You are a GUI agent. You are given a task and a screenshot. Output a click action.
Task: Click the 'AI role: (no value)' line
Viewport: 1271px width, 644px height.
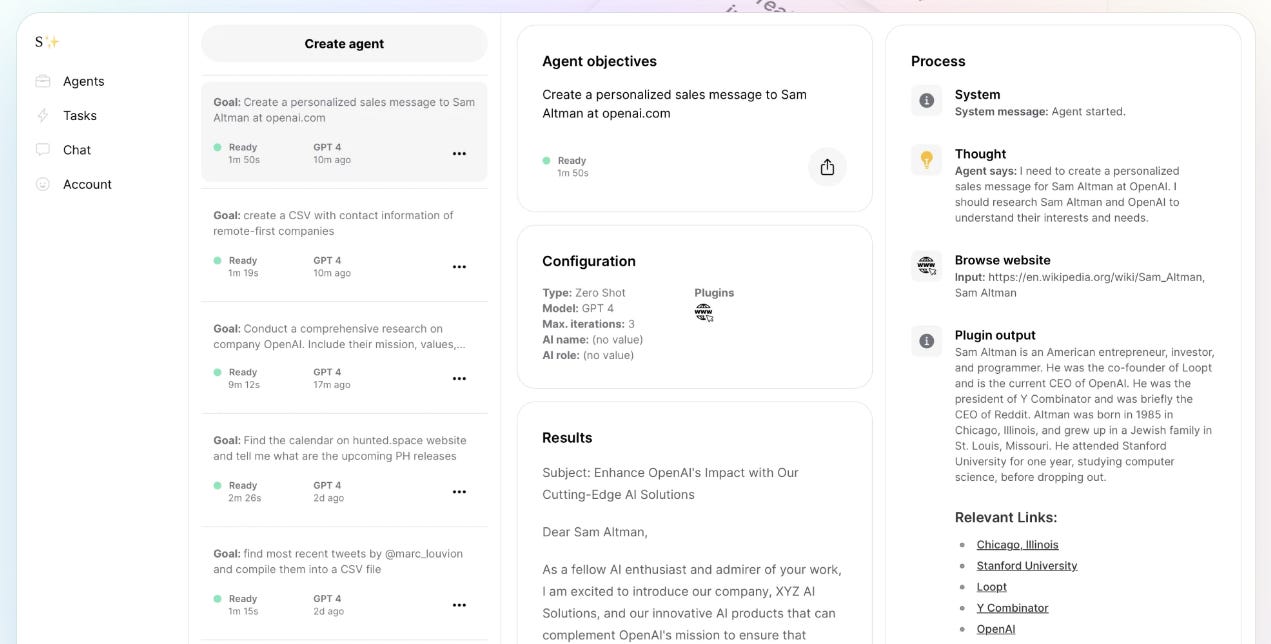click(588, 355)
